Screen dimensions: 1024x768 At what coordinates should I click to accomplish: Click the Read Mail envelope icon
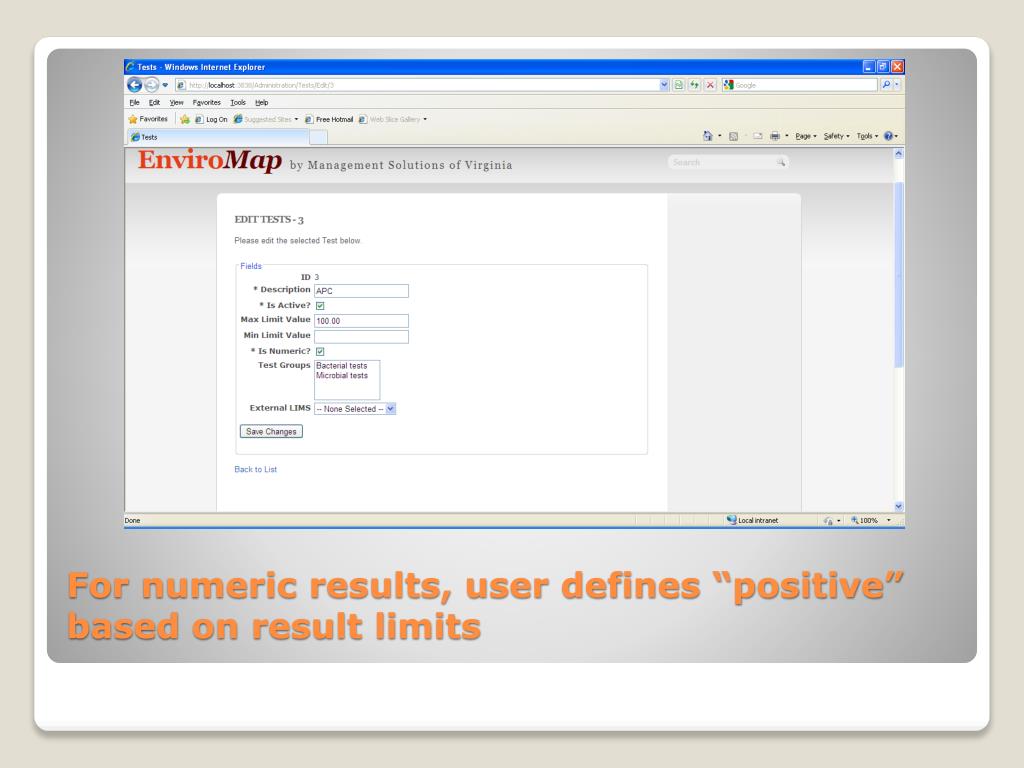point(758,136)
